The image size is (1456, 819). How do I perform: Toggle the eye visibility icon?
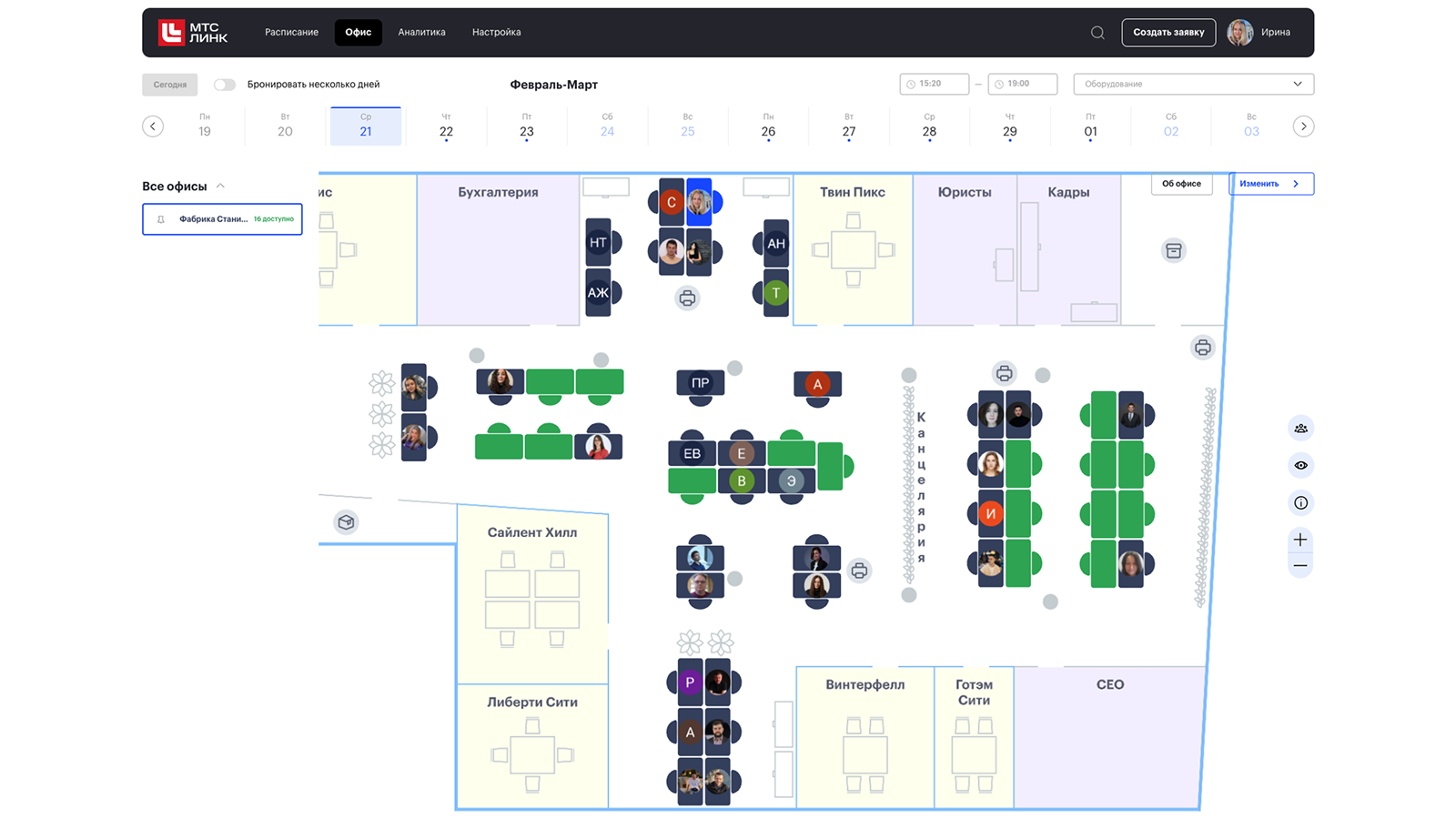[x=1300, y=466]
